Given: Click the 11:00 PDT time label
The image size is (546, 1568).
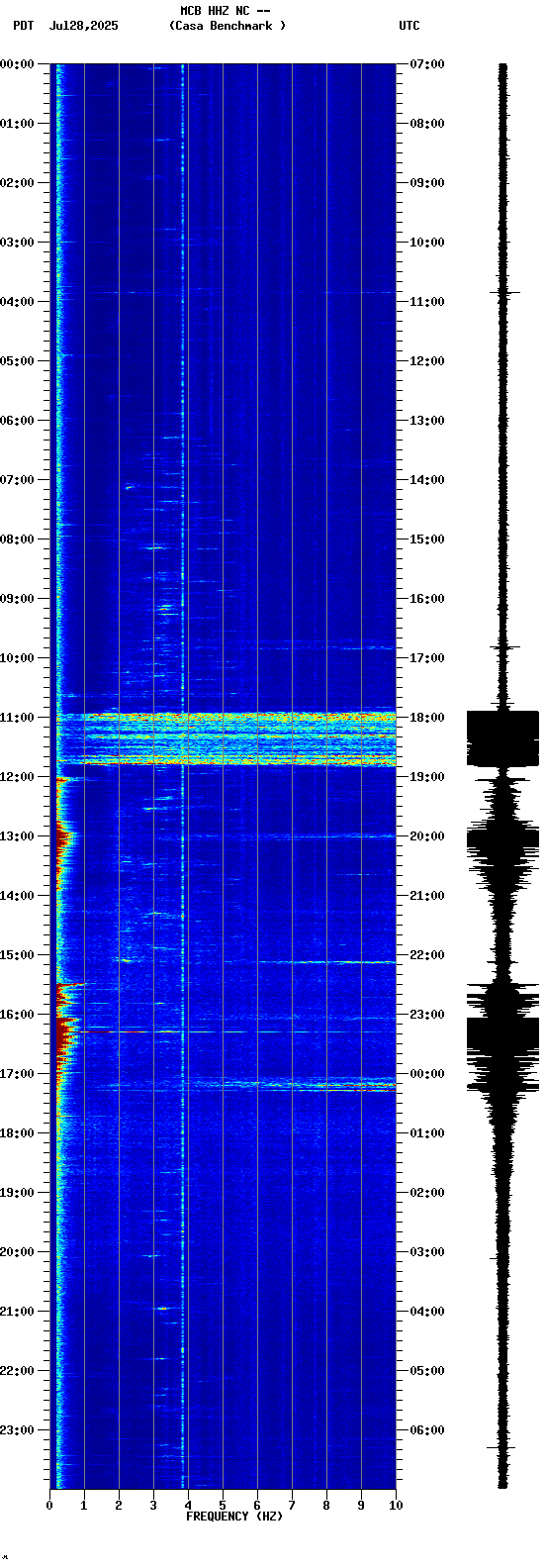Looking at the screenshot, I should (17, 718).
